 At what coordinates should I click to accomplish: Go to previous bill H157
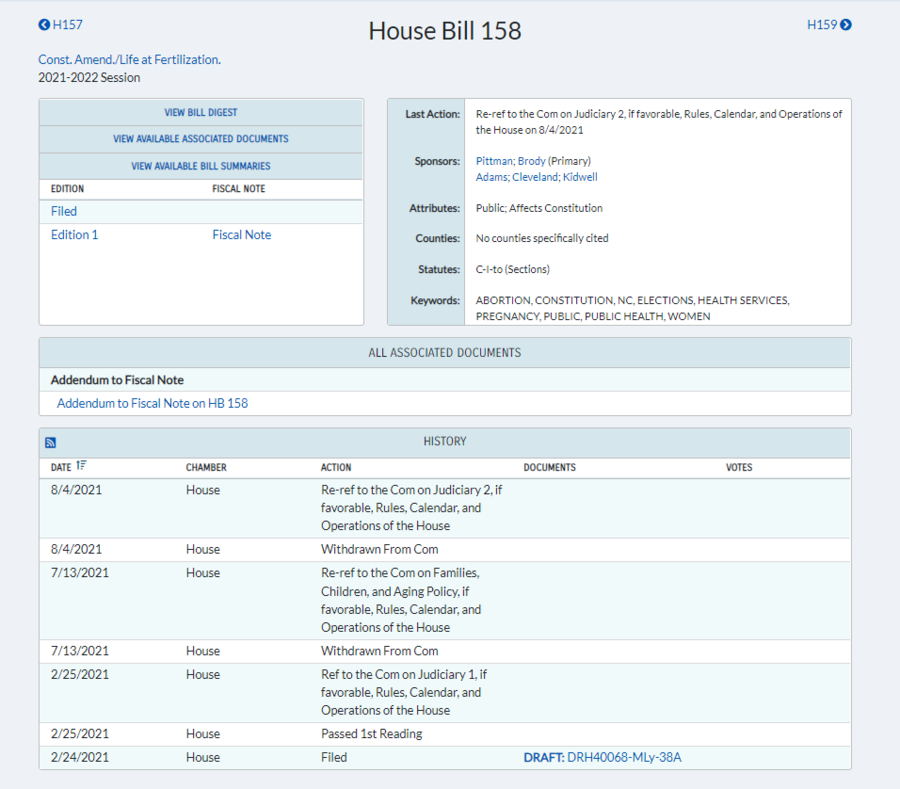coord(60,25)
